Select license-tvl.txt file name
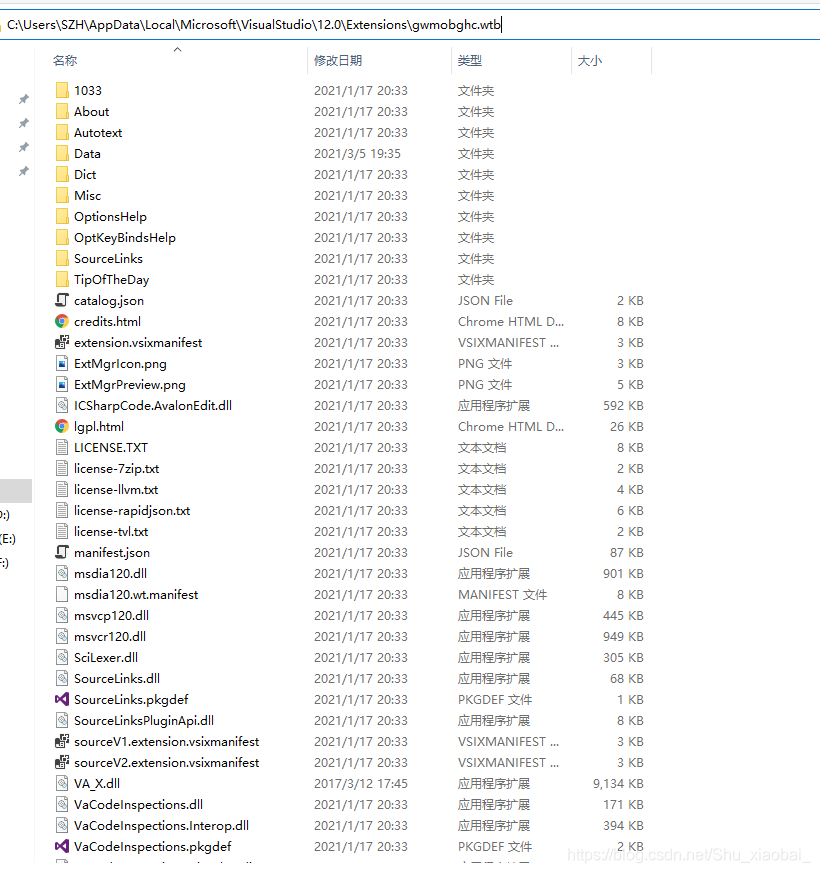 [x=111, y=532]
